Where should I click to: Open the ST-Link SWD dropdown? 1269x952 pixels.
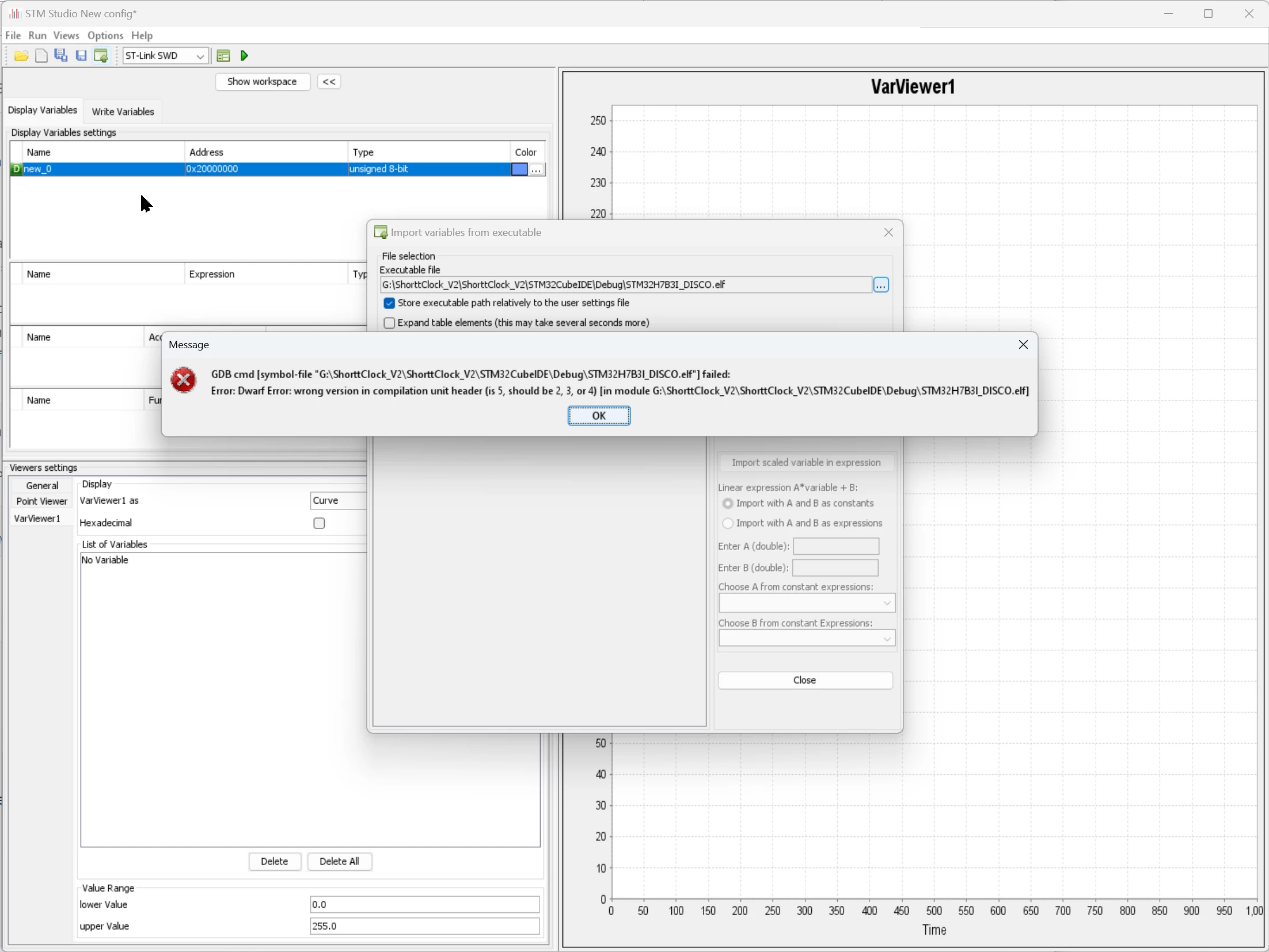click(166, 56)
